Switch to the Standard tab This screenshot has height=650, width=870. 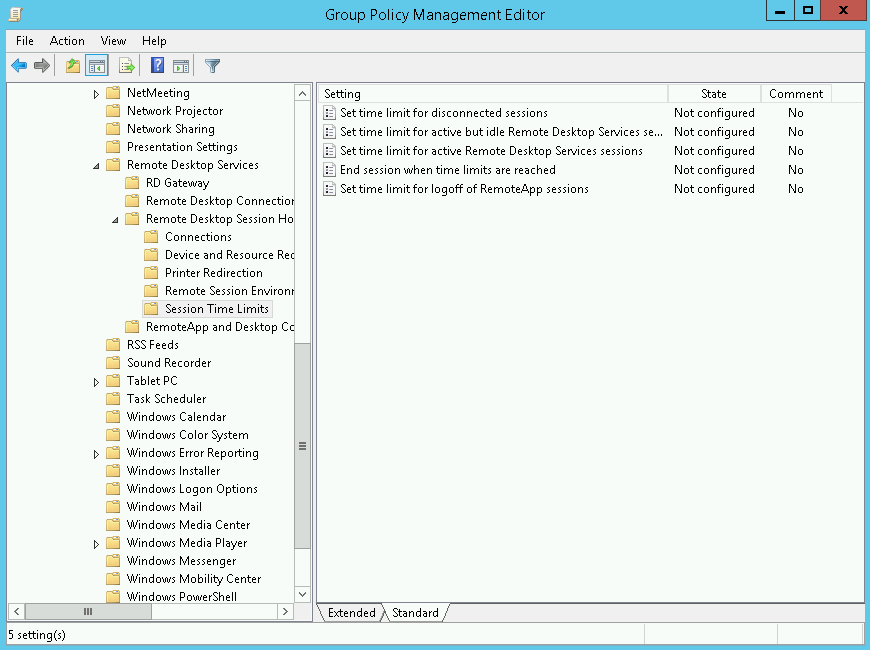click(416, 613)
